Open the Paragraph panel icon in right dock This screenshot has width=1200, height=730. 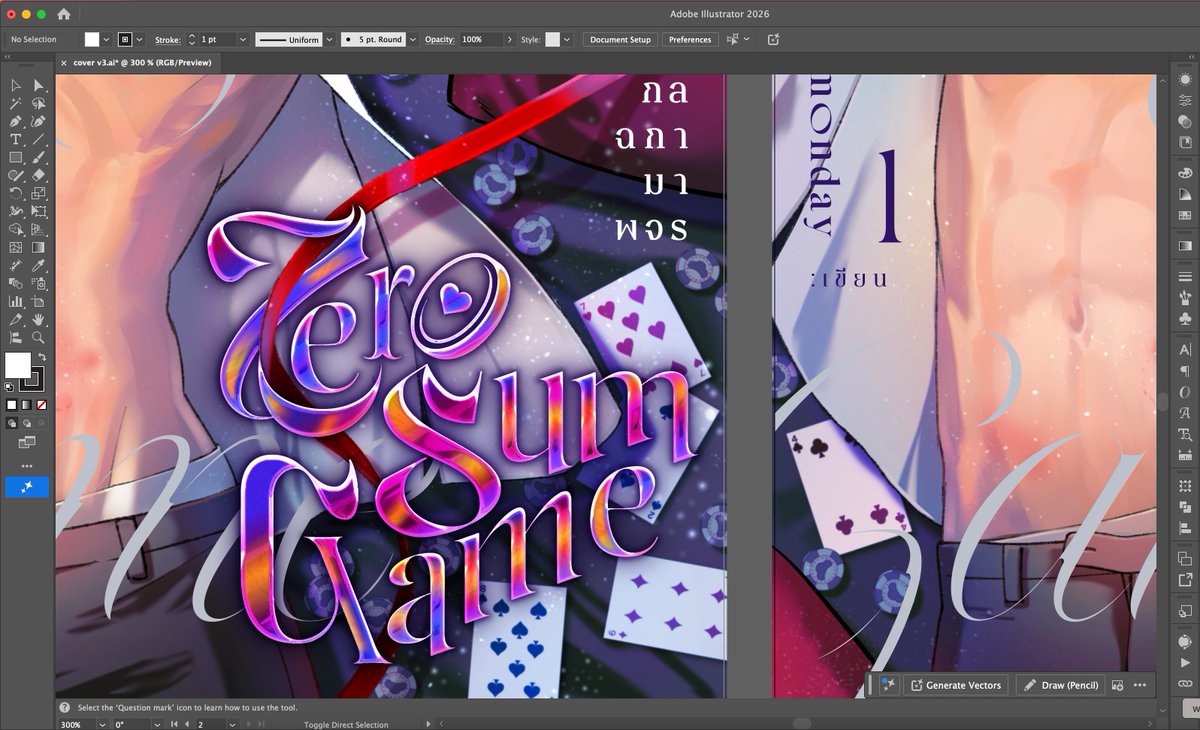[1185, 371]
